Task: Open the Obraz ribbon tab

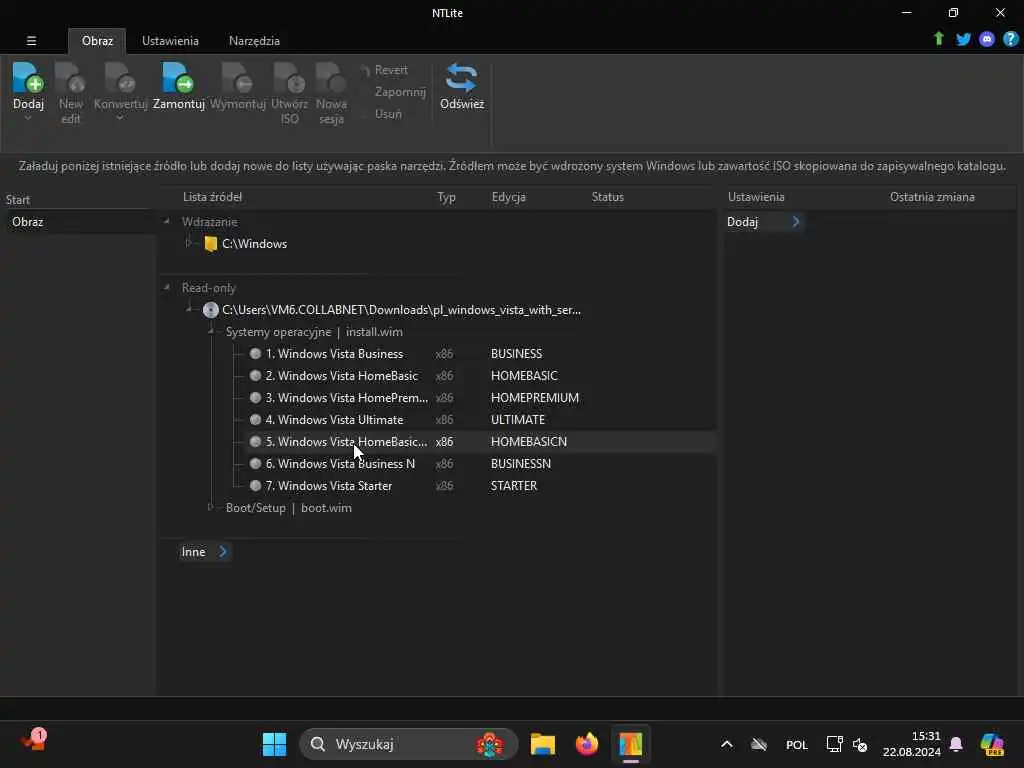Action: click(x=97, y=40)
